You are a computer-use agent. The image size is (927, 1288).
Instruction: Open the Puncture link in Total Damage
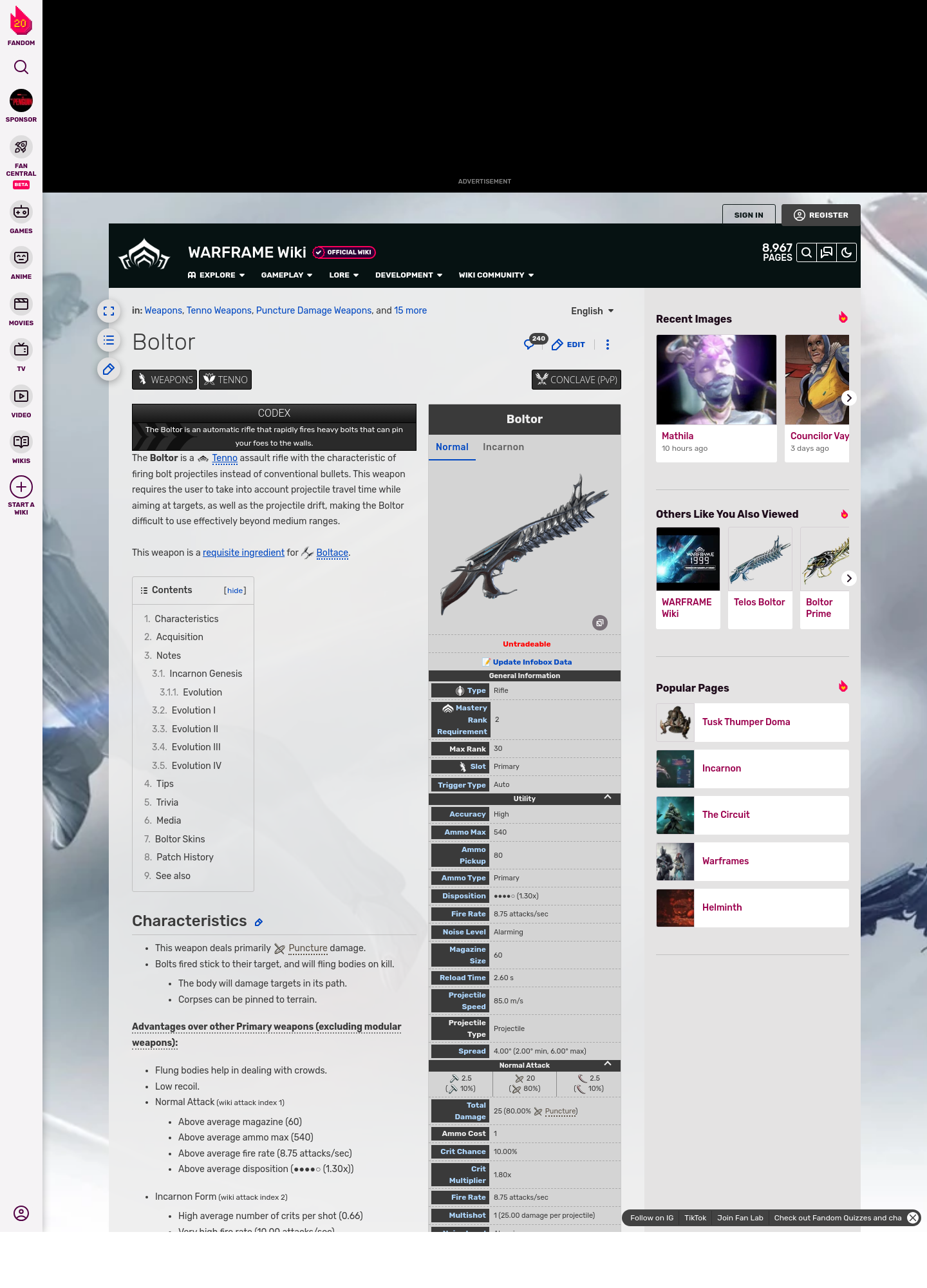pyautogui.click(x=560, y=1111)
